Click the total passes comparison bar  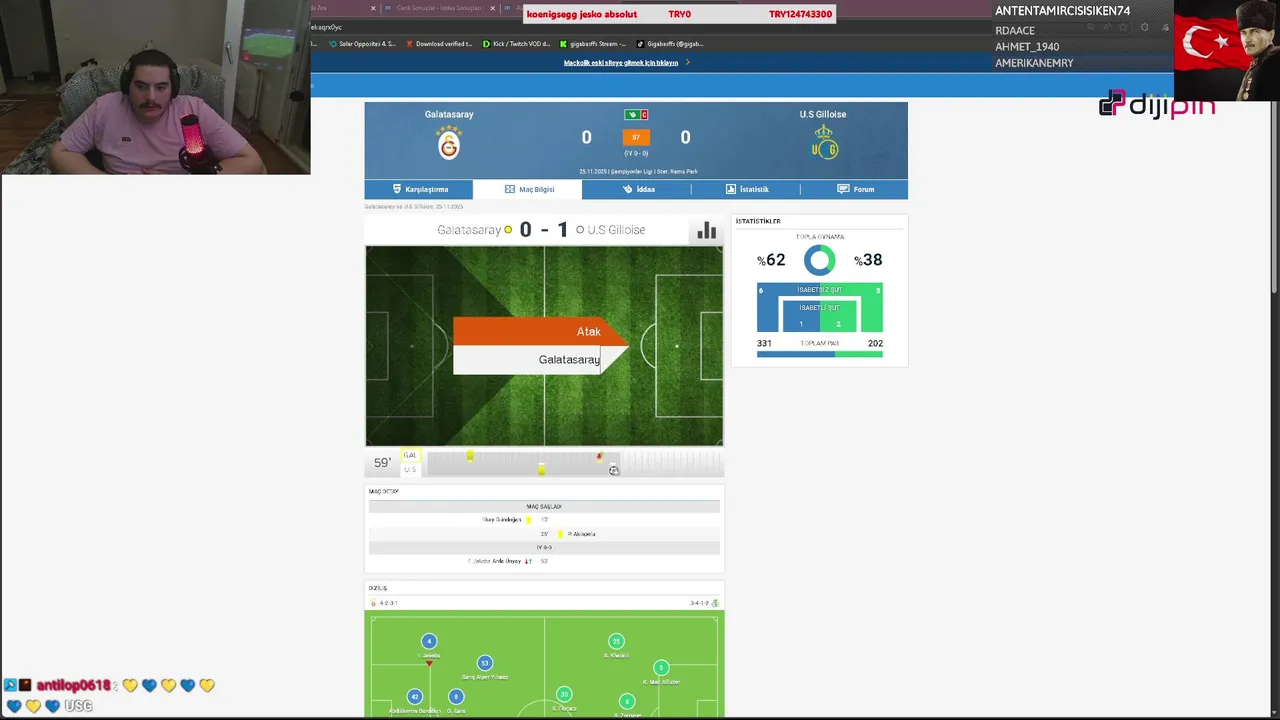pyautogui.click(x=820, y=354)
